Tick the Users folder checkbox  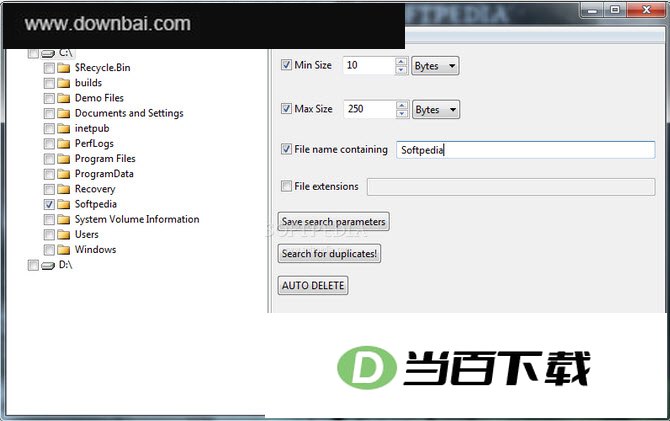click(49, 235)
